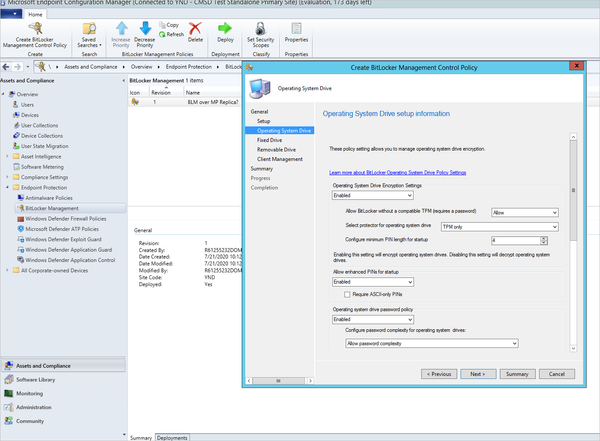Go forward using the navigation arrow
Screen dimensions: 600x441
18,67
